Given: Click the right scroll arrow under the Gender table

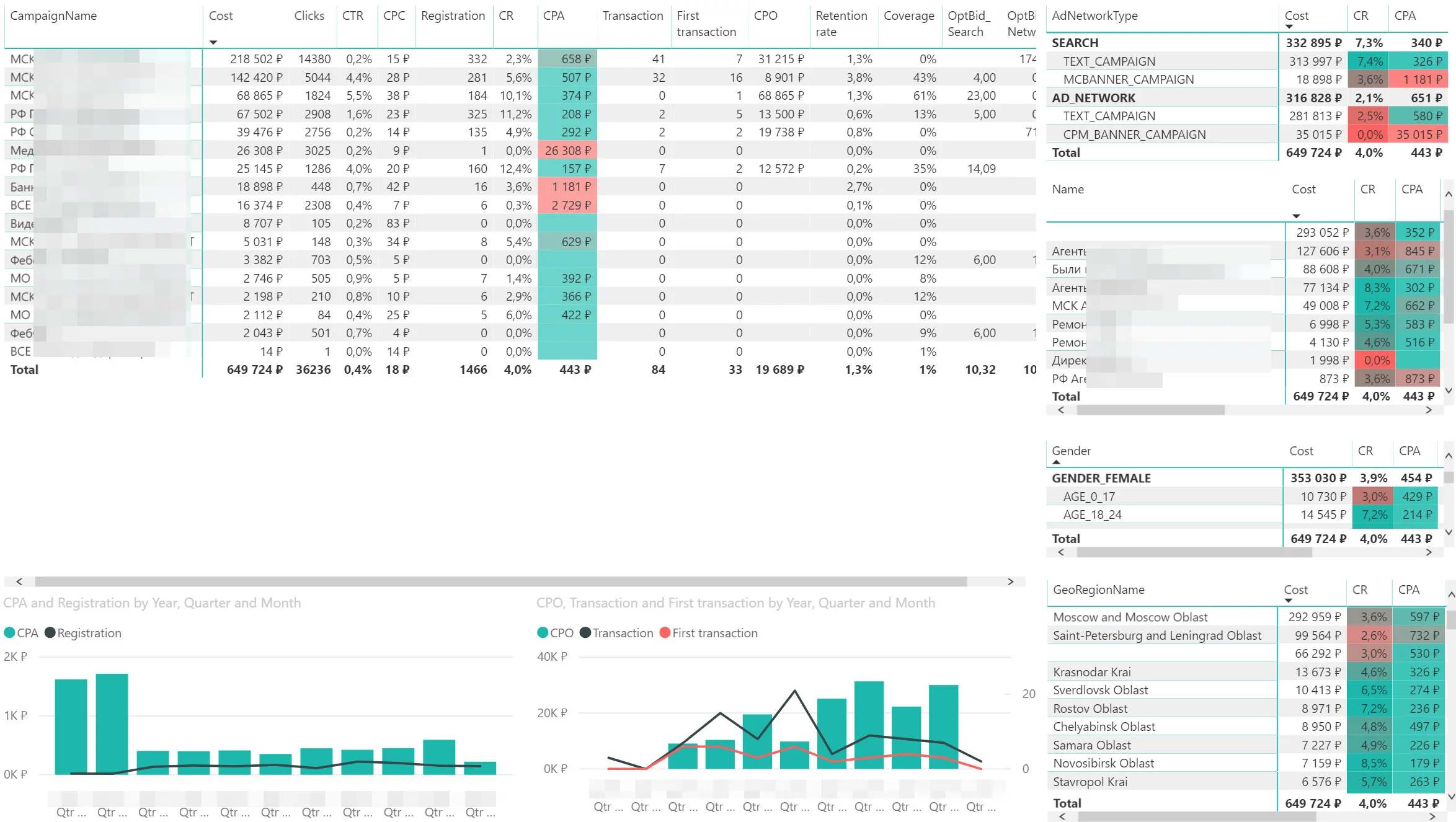Looking at the screenshot, I should (1429, 552).
